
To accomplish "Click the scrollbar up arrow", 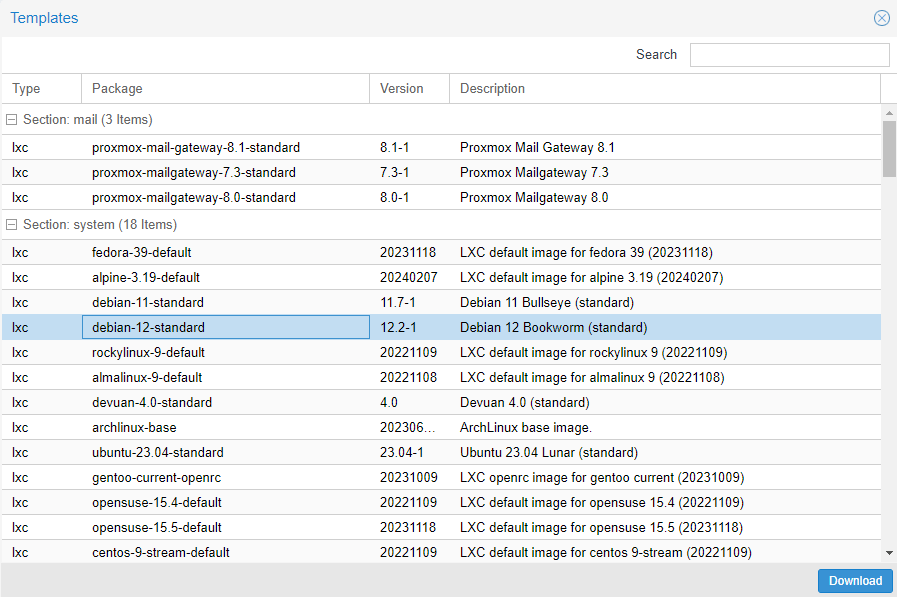I will pyautogui.click(x=889, y=113).
